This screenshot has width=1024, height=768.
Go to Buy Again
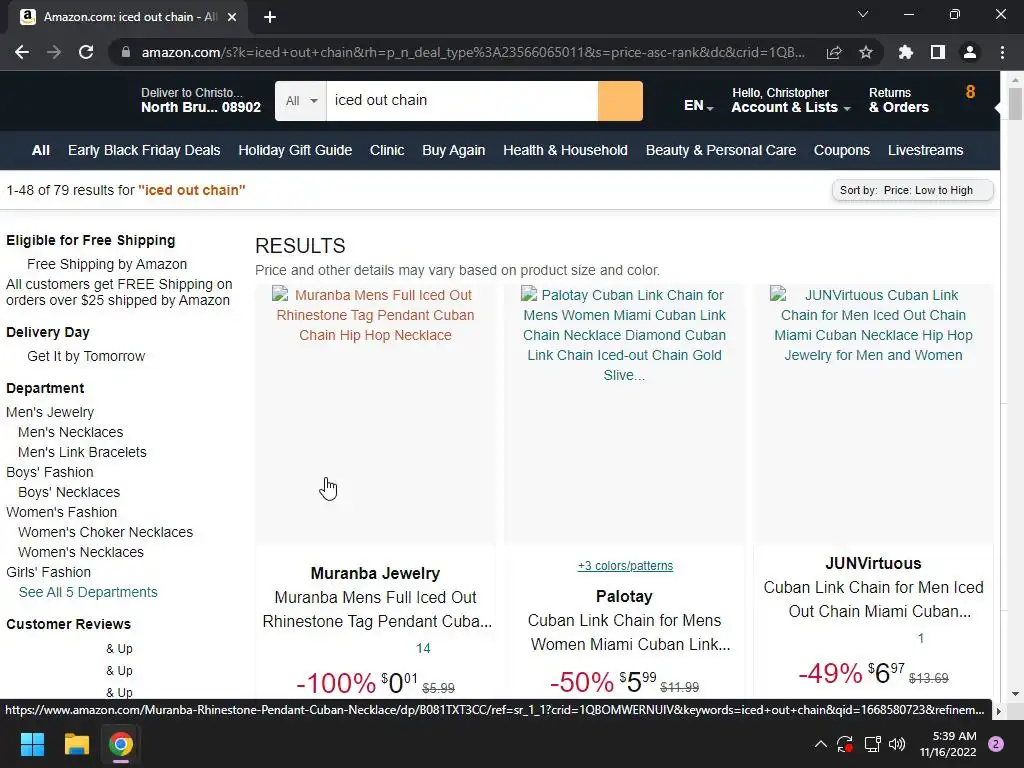[454, 150]
